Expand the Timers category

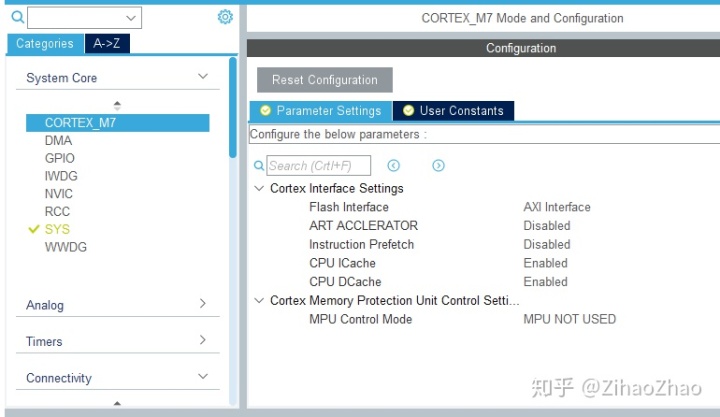coord(203,339)
